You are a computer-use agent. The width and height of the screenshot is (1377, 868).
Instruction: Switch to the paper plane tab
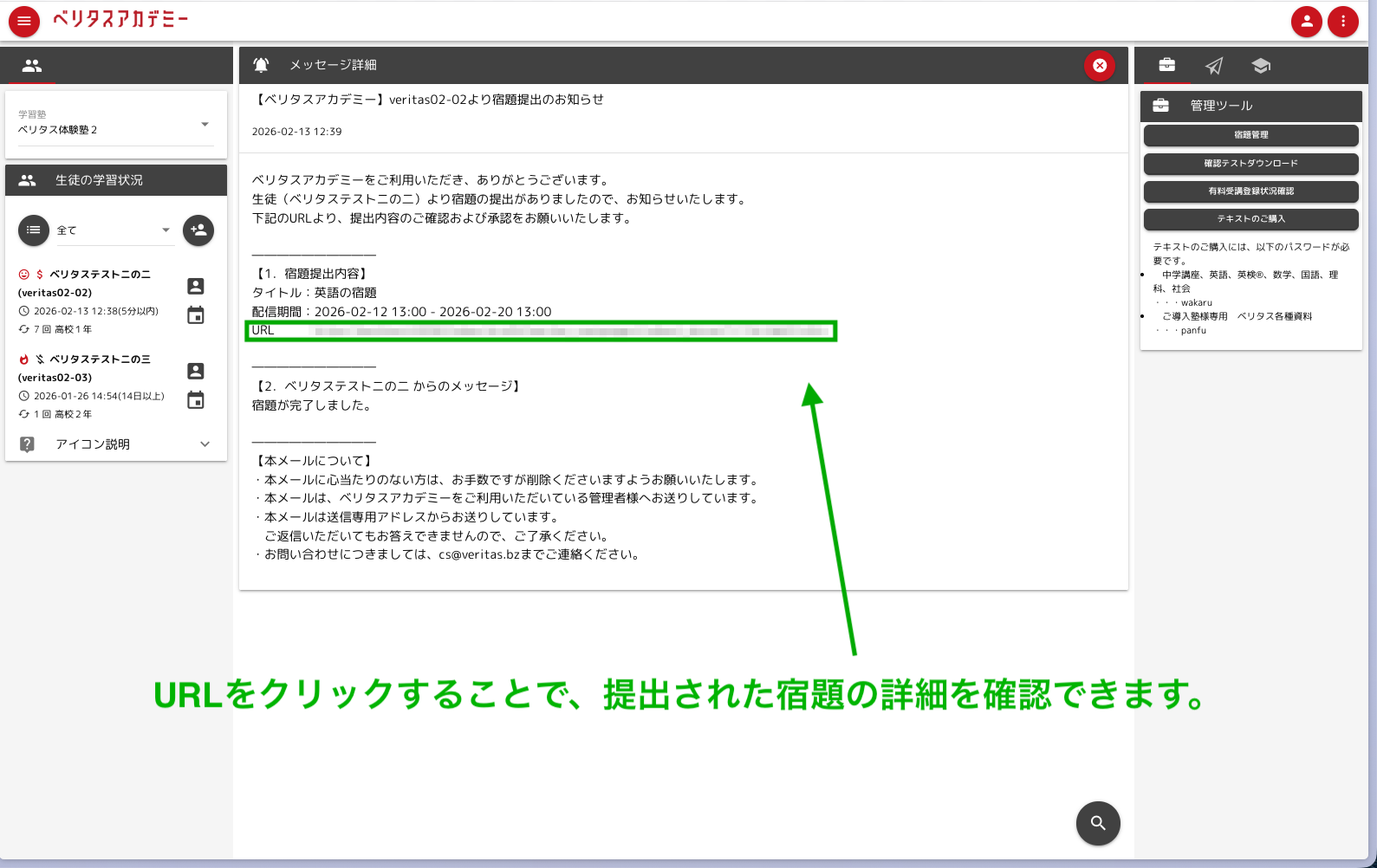coord(1214,66)
